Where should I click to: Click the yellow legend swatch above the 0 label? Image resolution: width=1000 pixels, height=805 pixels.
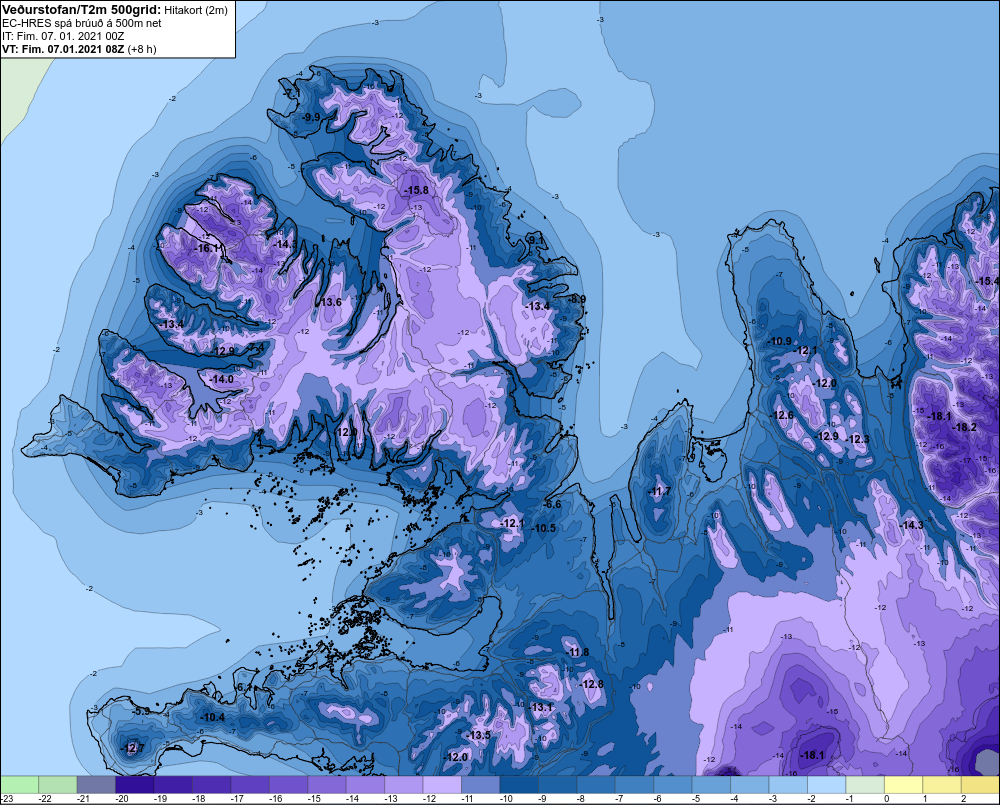pos(904,785)
